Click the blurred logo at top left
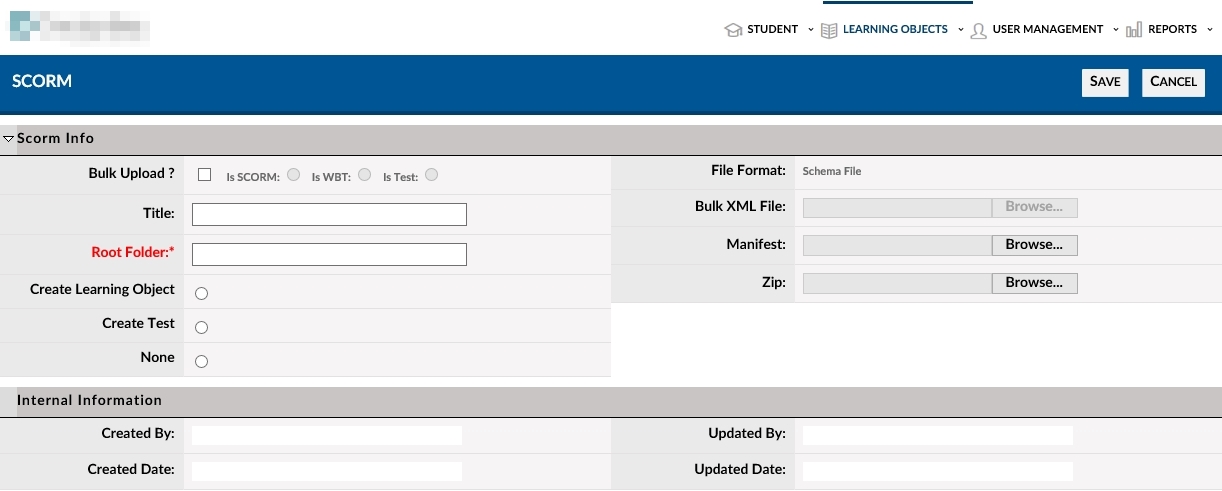This screenshot has height=491, width=1222. [80, 26]
